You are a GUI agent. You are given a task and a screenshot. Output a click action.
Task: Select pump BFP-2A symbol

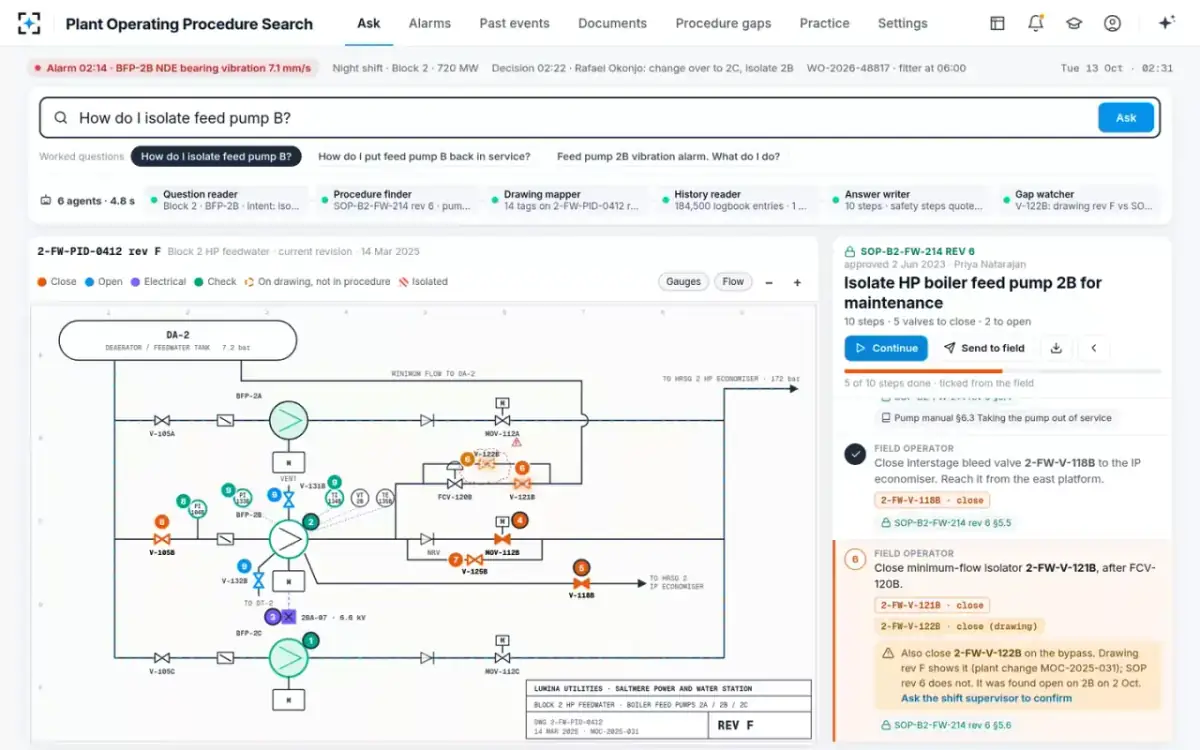pyautogui.click(x=288, y=420)
